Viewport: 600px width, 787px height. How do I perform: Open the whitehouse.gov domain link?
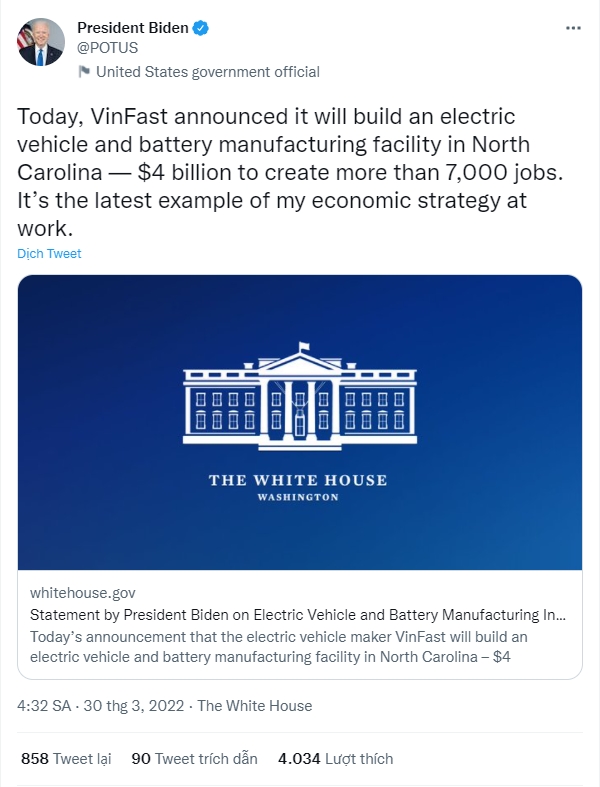[83, 593]
